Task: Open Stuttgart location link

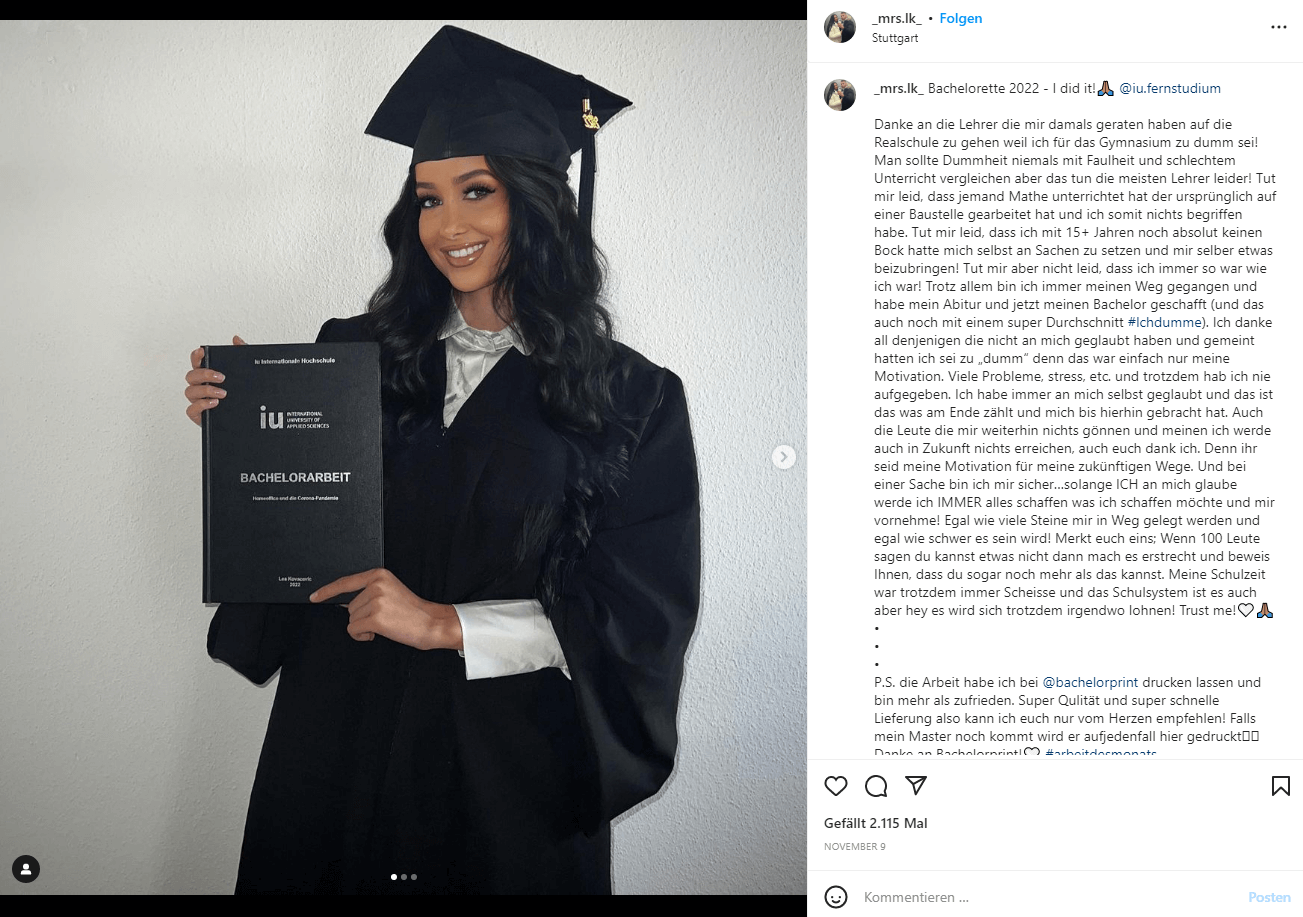Action: click(x=895, y=38)
